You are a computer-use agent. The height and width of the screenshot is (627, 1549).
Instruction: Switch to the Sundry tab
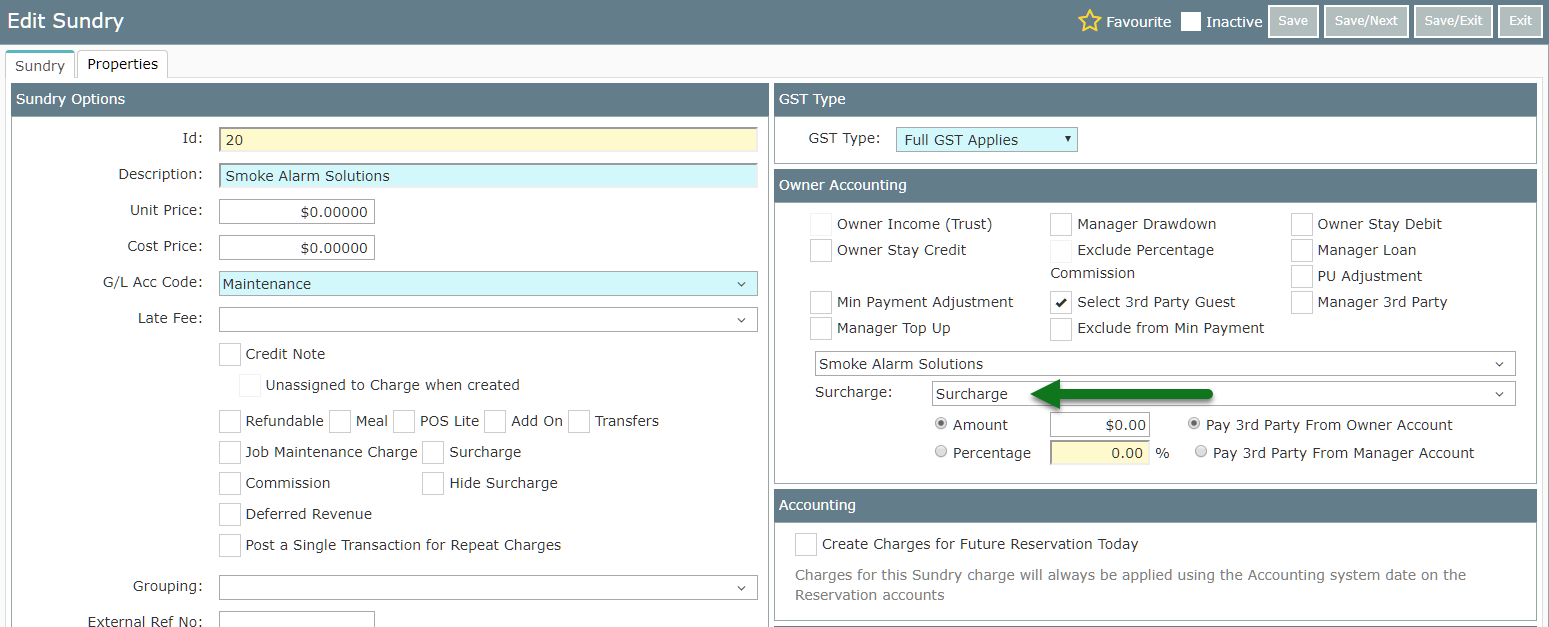click(x=40, y=65)
